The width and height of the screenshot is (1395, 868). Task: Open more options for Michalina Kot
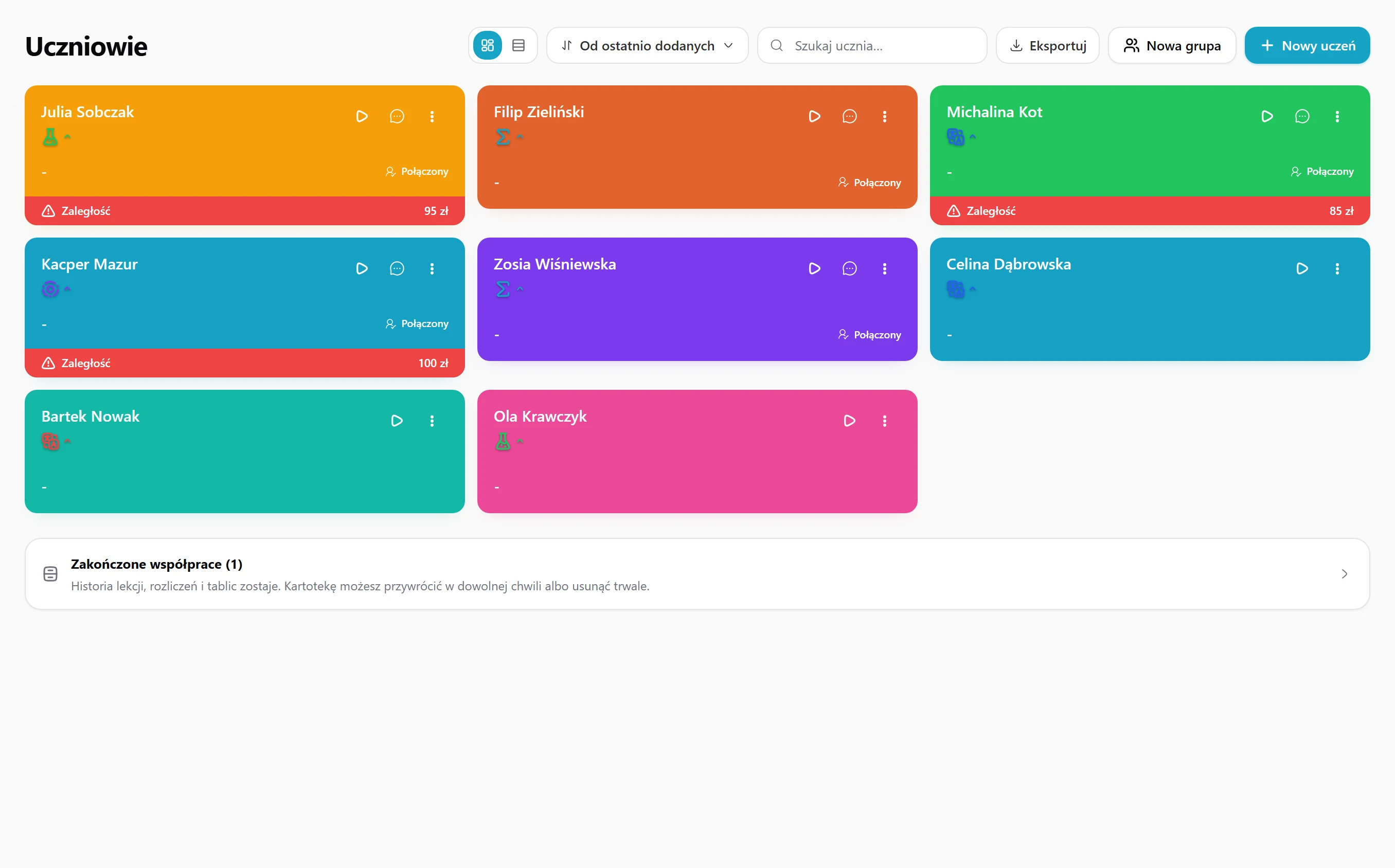(x=1337, y=117)
